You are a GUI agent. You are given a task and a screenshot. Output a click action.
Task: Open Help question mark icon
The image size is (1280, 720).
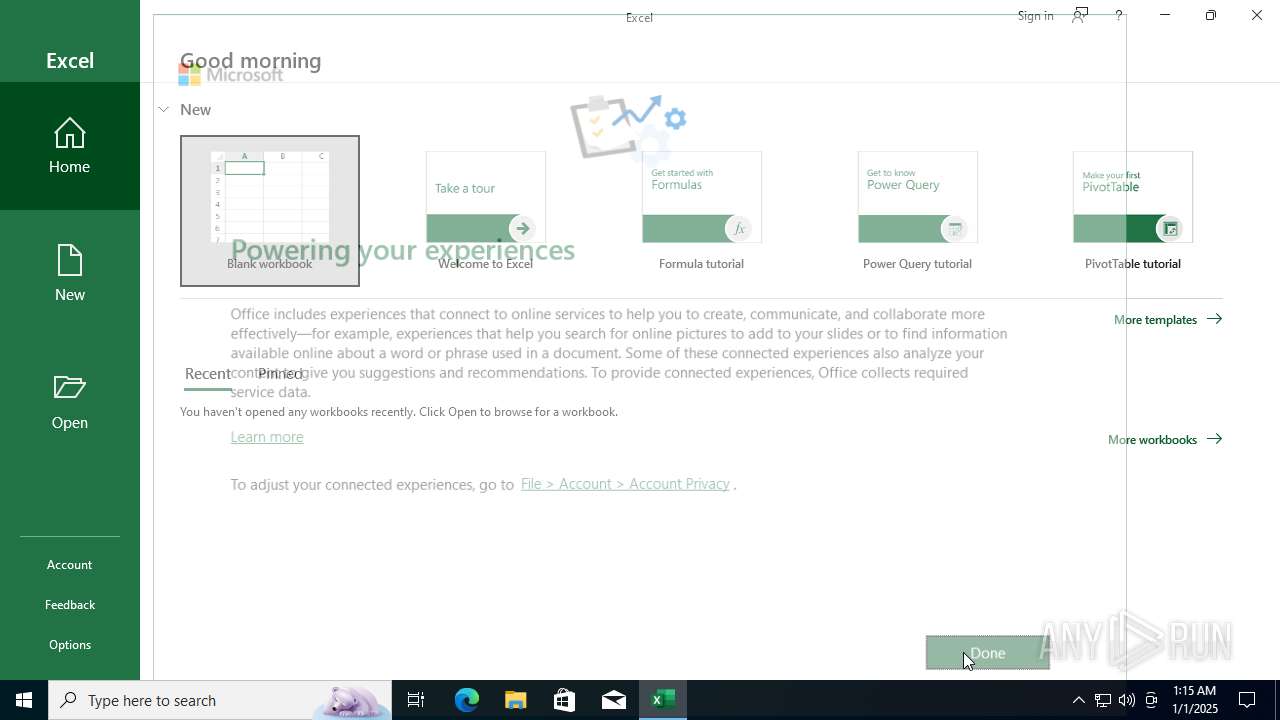(x=1119, y=16)
